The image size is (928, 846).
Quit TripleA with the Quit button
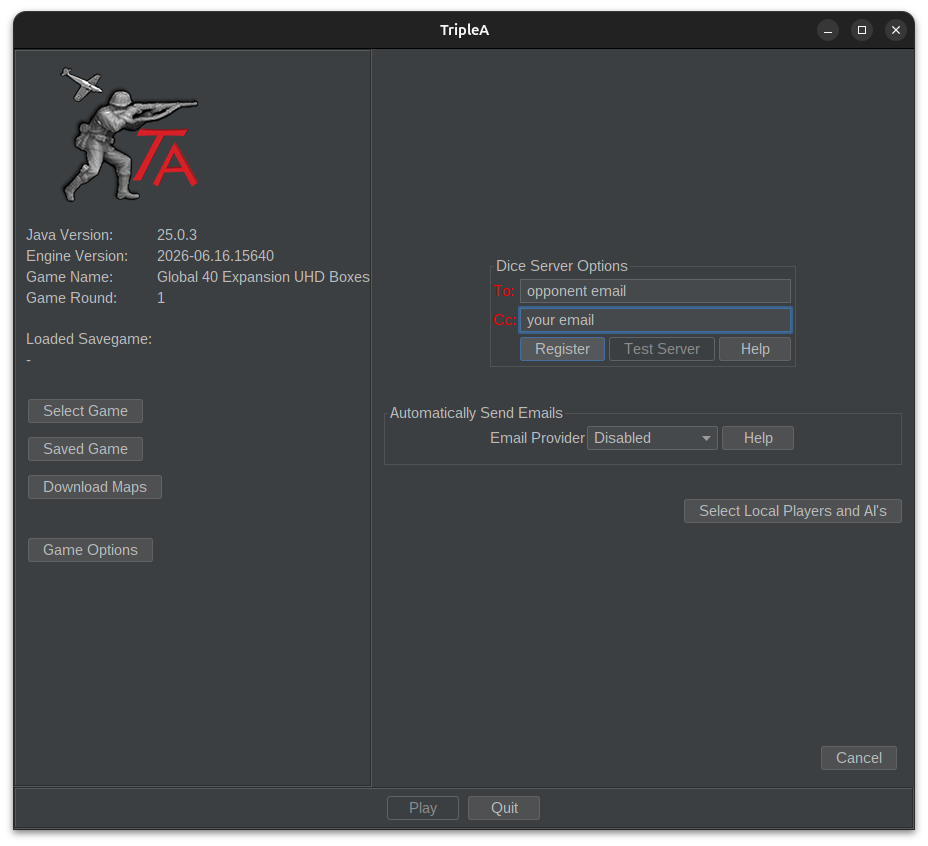click(x=504, y=808)
